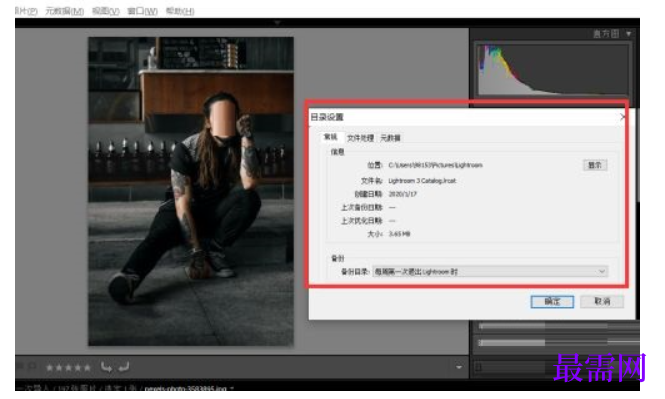
Task: Click the 直方图 panel title
Action: pyautogui.click(x=606, y=33)
